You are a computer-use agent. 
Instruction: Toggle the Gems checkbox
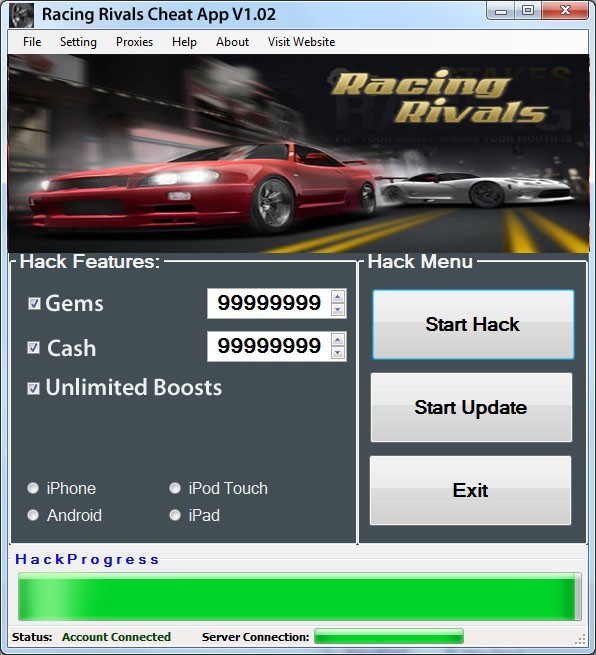point(34,303)
